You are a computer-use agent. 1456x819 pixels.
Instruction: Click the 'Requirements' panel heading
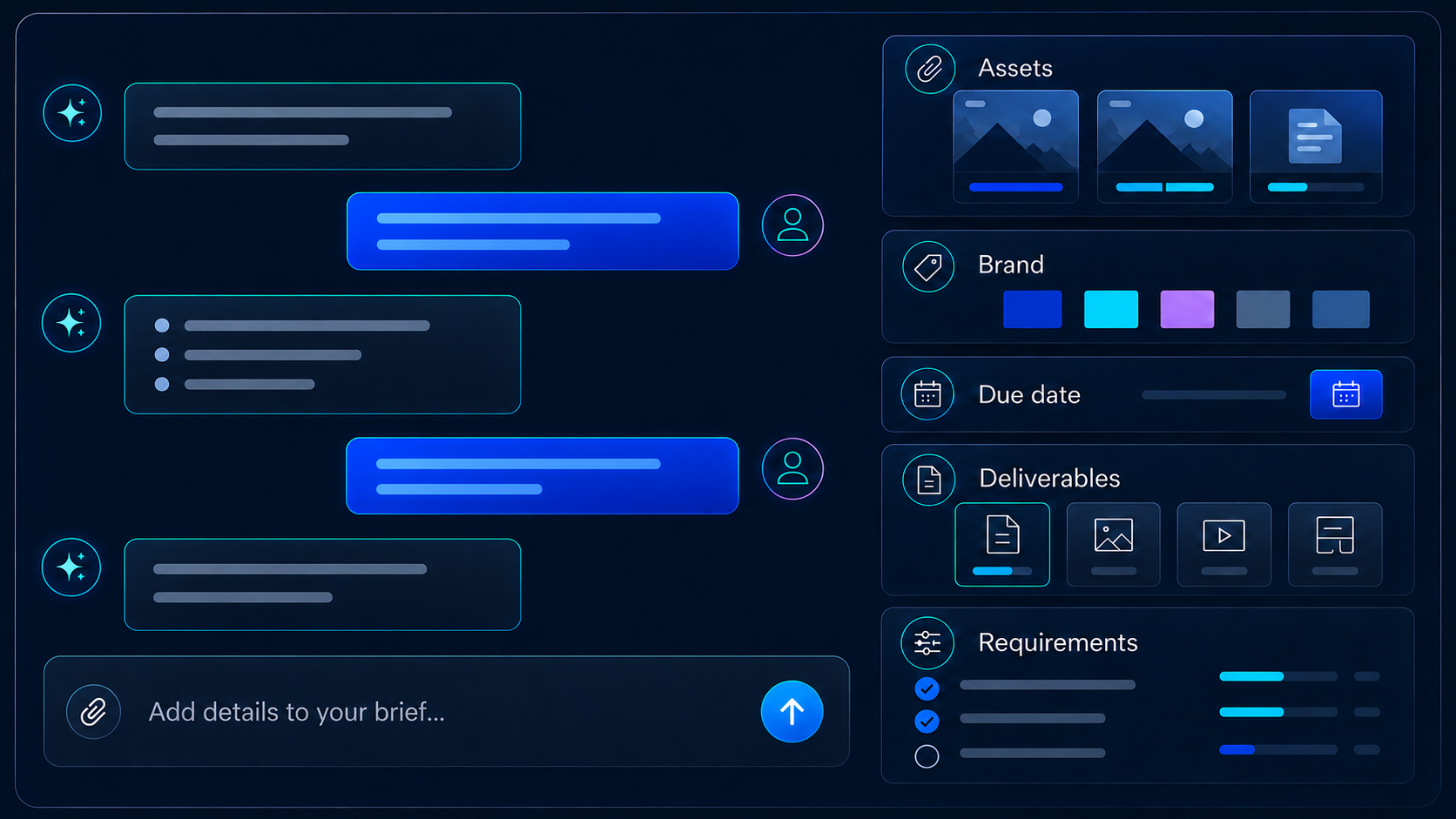(1058, 642)
